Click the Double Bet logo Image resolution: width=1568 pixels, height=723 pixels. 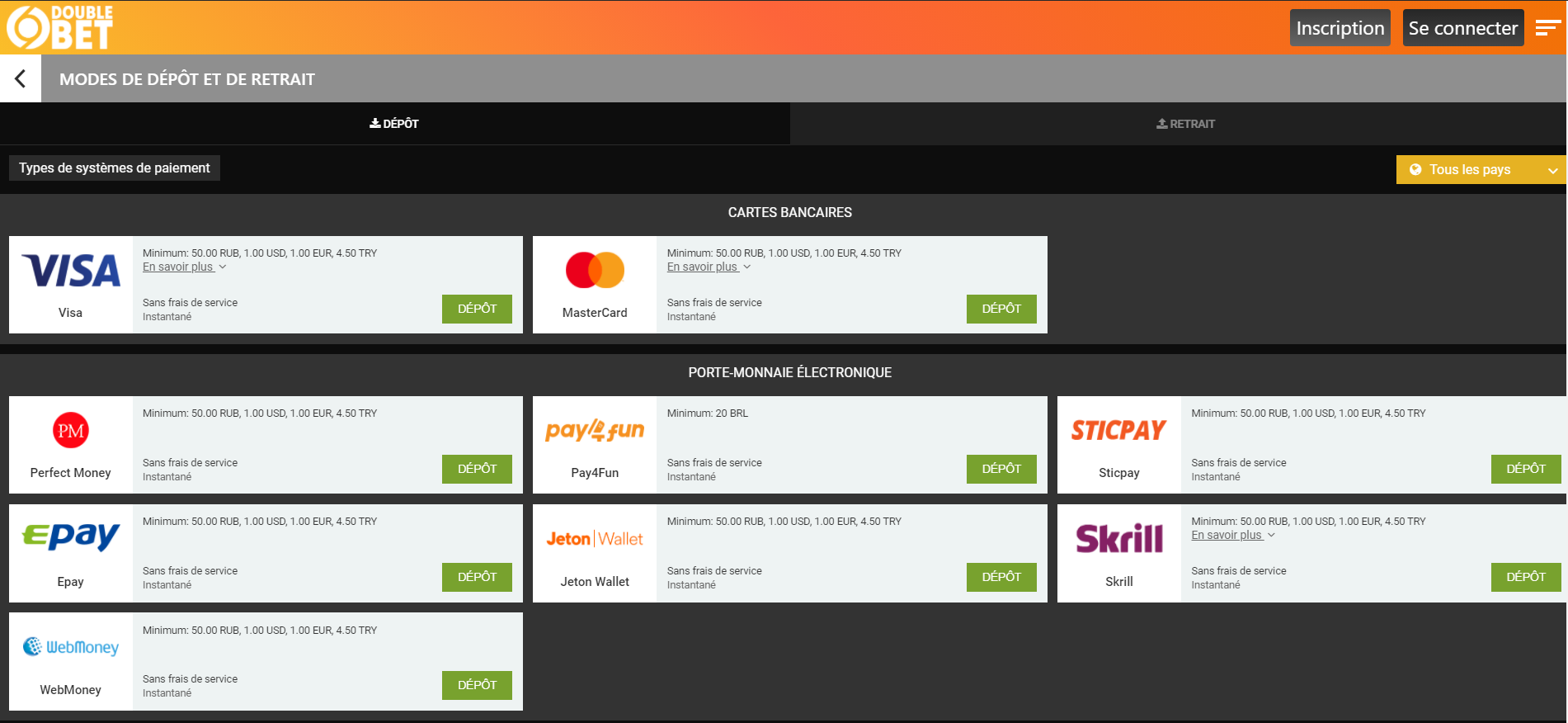[59, 27]
